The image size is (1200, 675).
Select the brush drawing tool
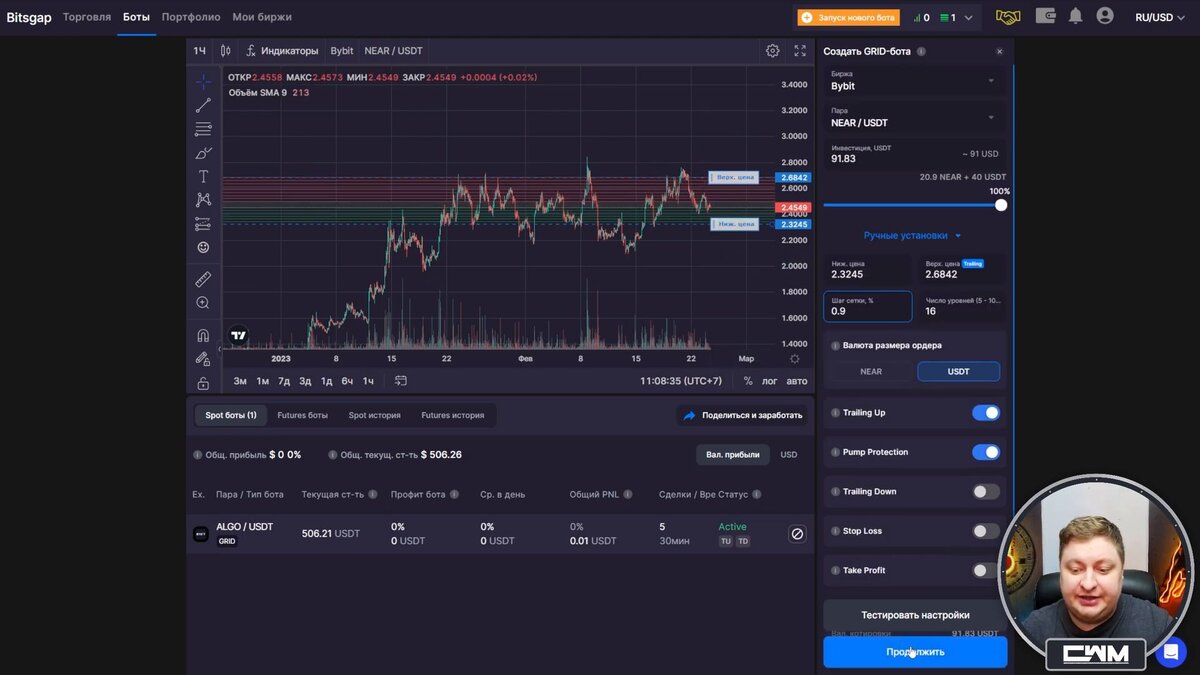tap(203, 153)
